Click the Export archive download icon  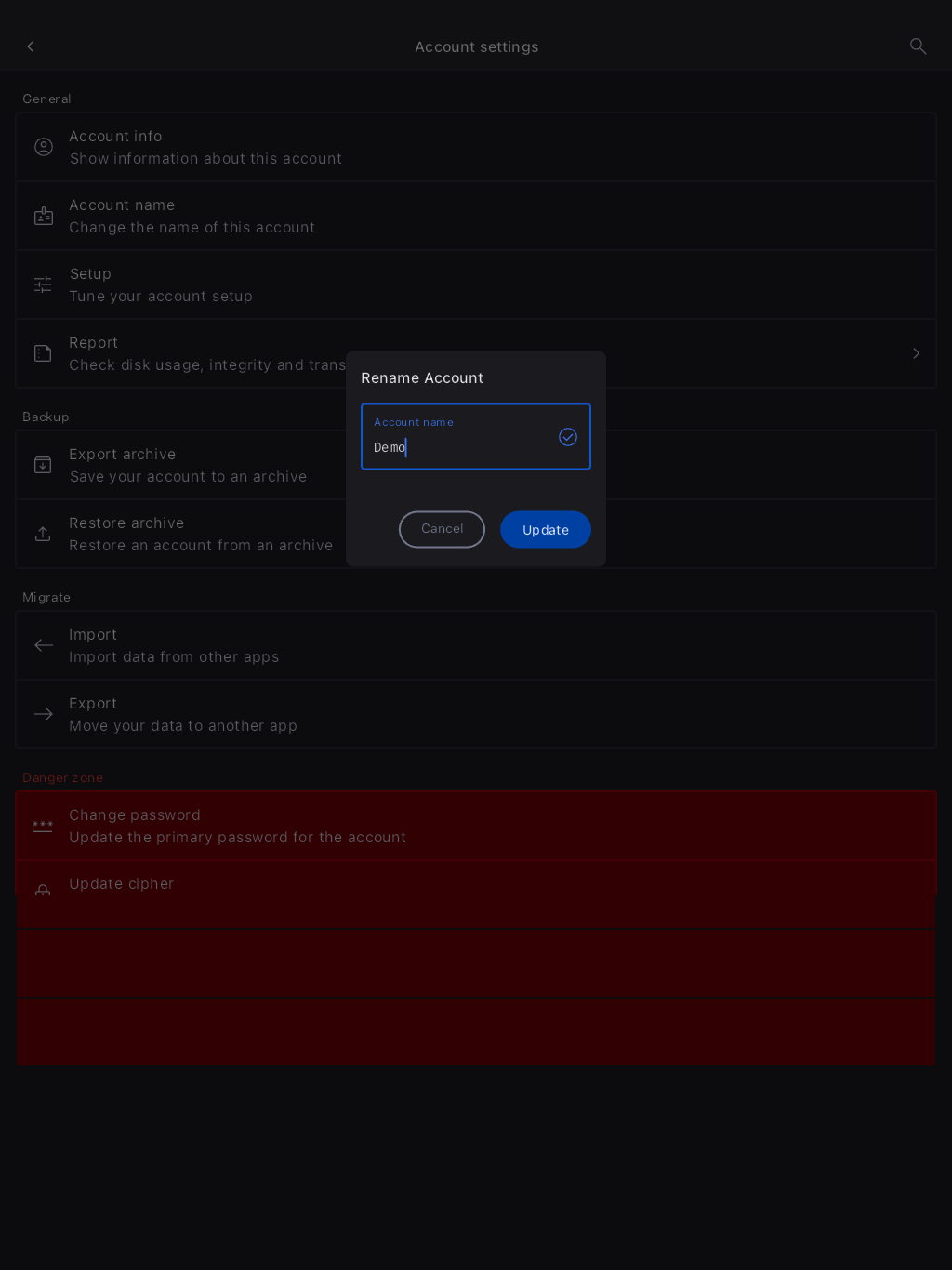44,465
